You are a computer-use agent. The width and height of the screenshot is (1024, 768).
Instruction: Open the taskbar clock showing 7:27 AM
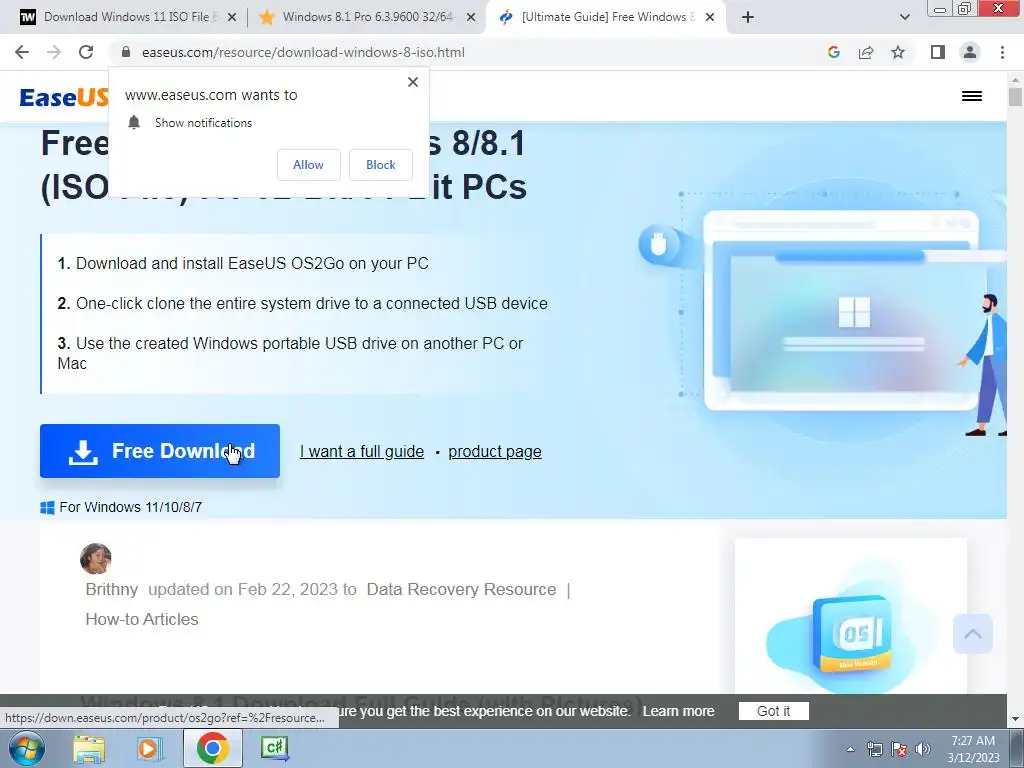coord(973,749)
